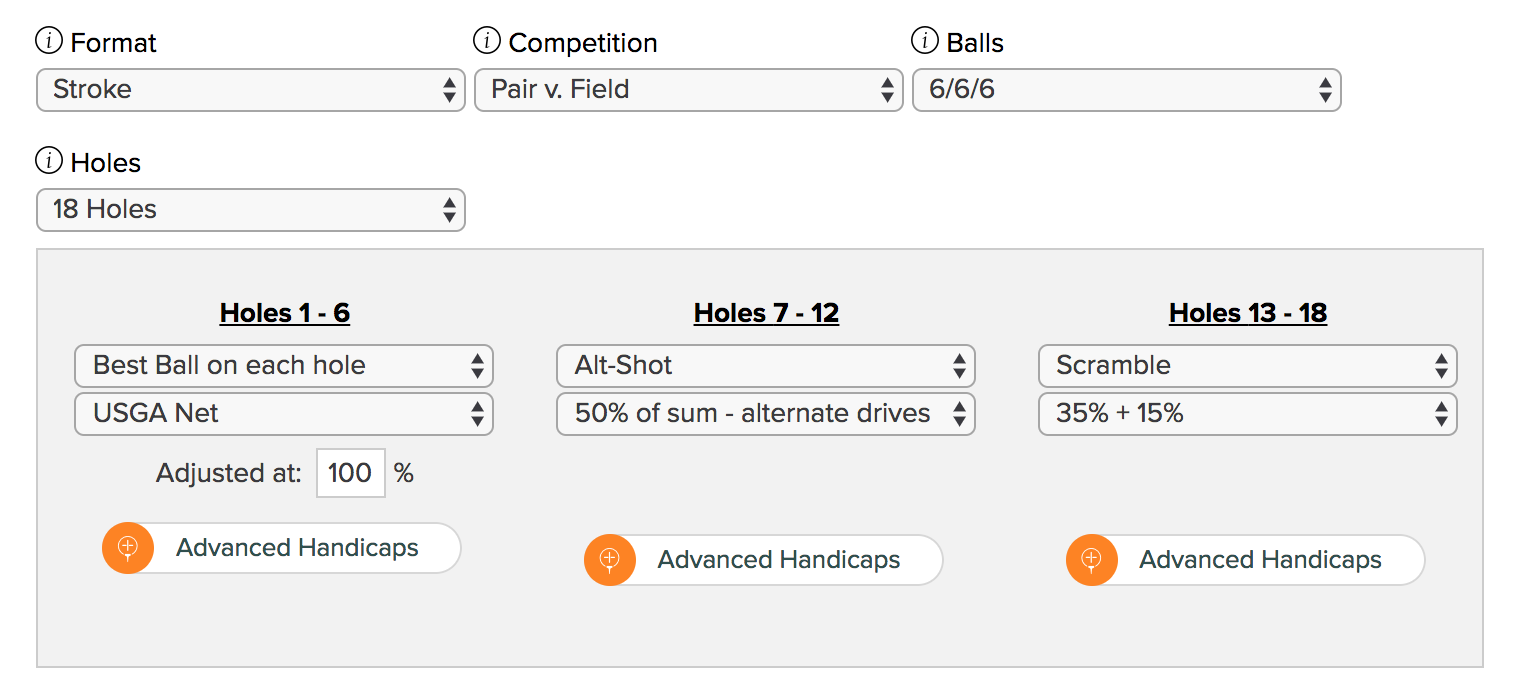Image resolution: width=1522 pixels, height=692 pixels.
Task: Expand the 50% of sum - alternate drives dropdown
Action: (766, 414)
